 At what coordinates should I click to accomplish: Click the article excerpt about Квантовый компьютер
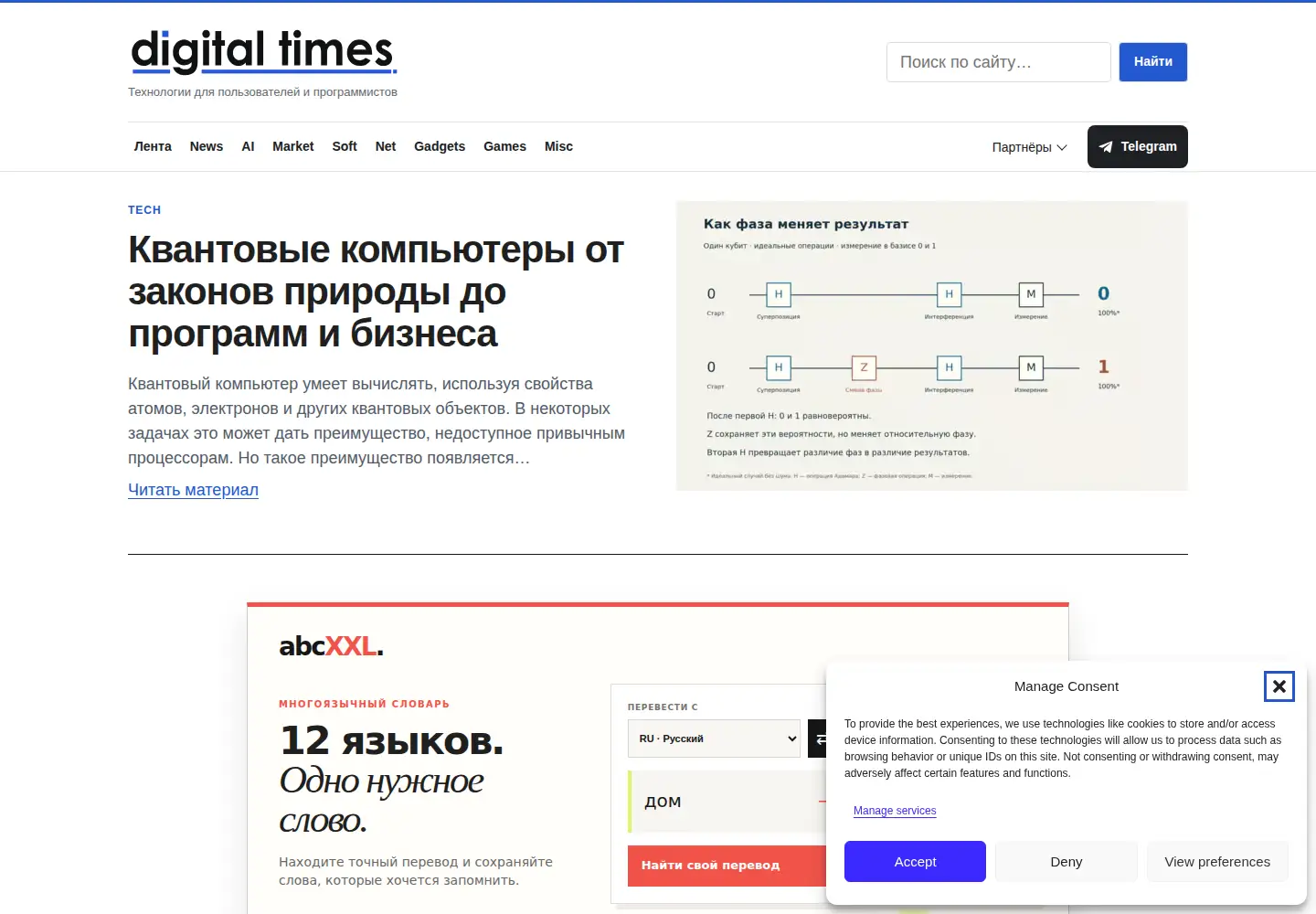tap(377, 421)
